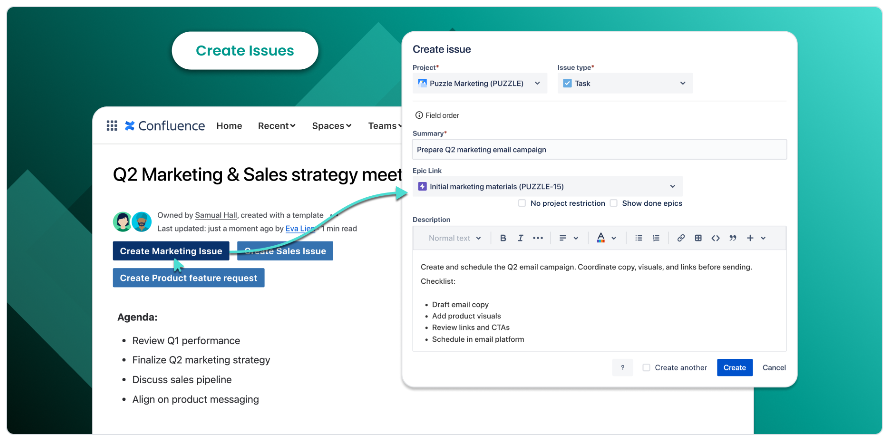Click 'Align on product messaging' agenda item
Viewport: 889px width, 441px height.
point(196,399)
